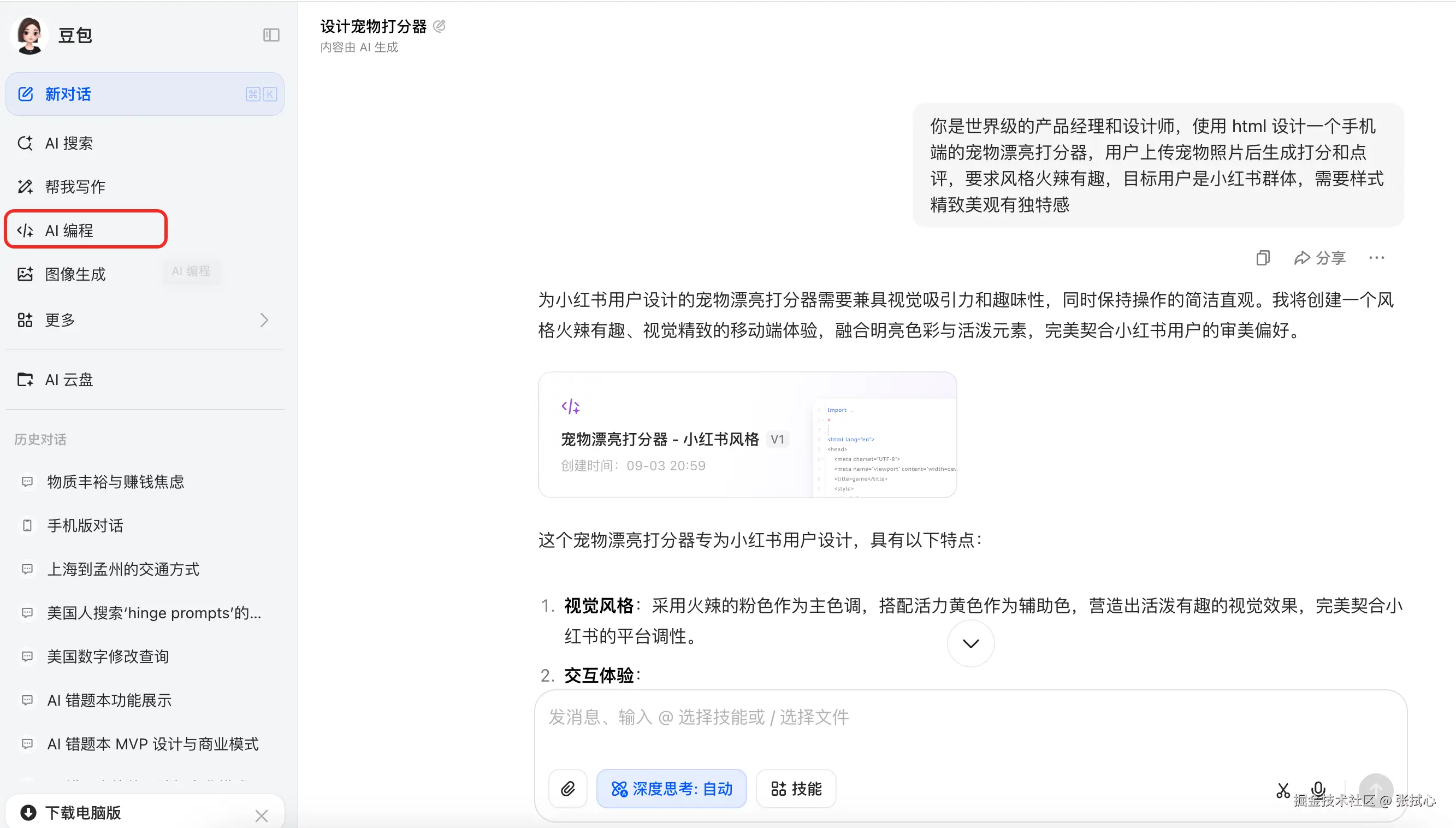Click the send arrow button

point(1376,789)
